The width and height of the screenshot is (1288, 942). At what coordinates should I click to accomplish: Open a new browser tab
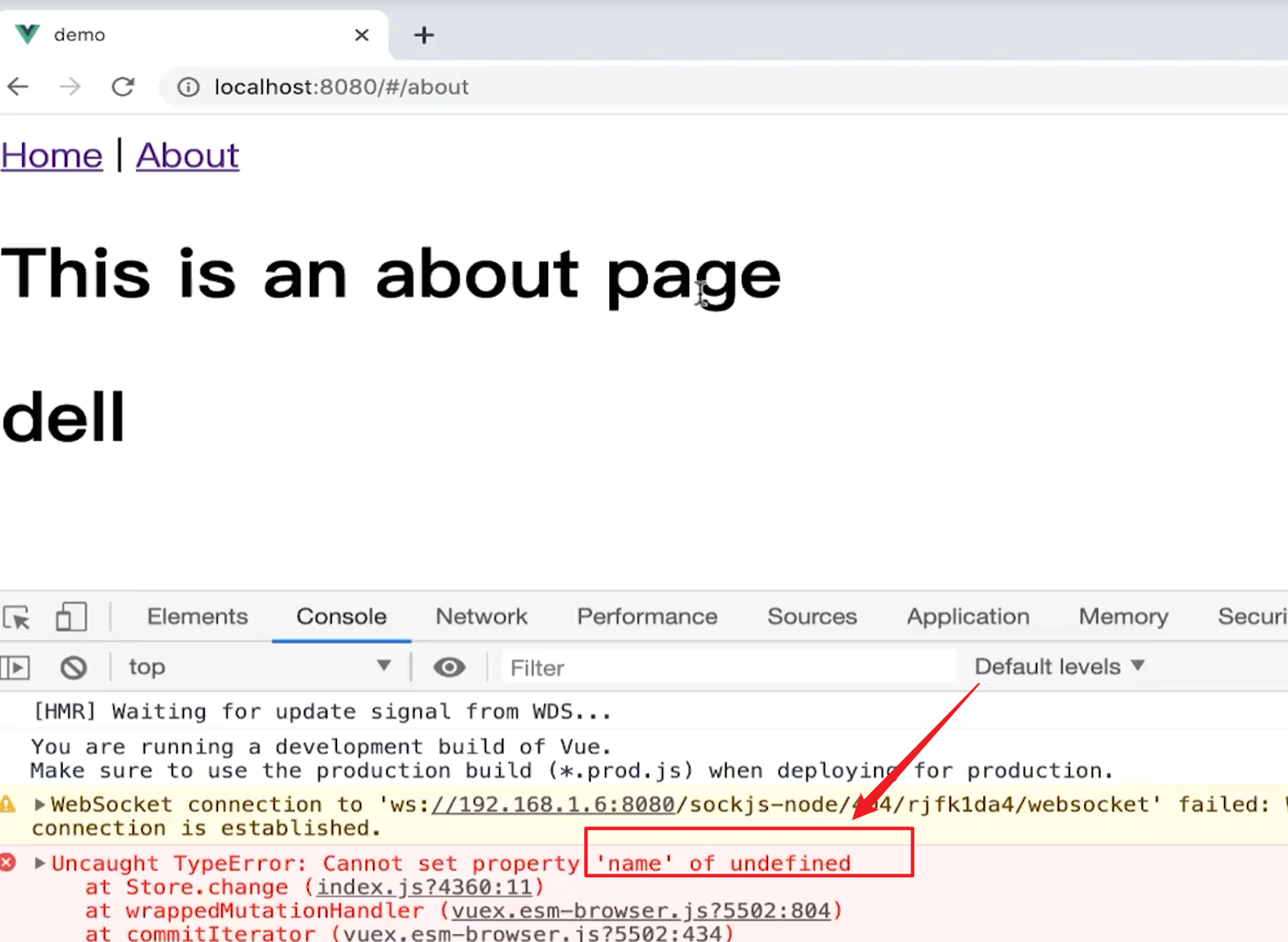424,35
